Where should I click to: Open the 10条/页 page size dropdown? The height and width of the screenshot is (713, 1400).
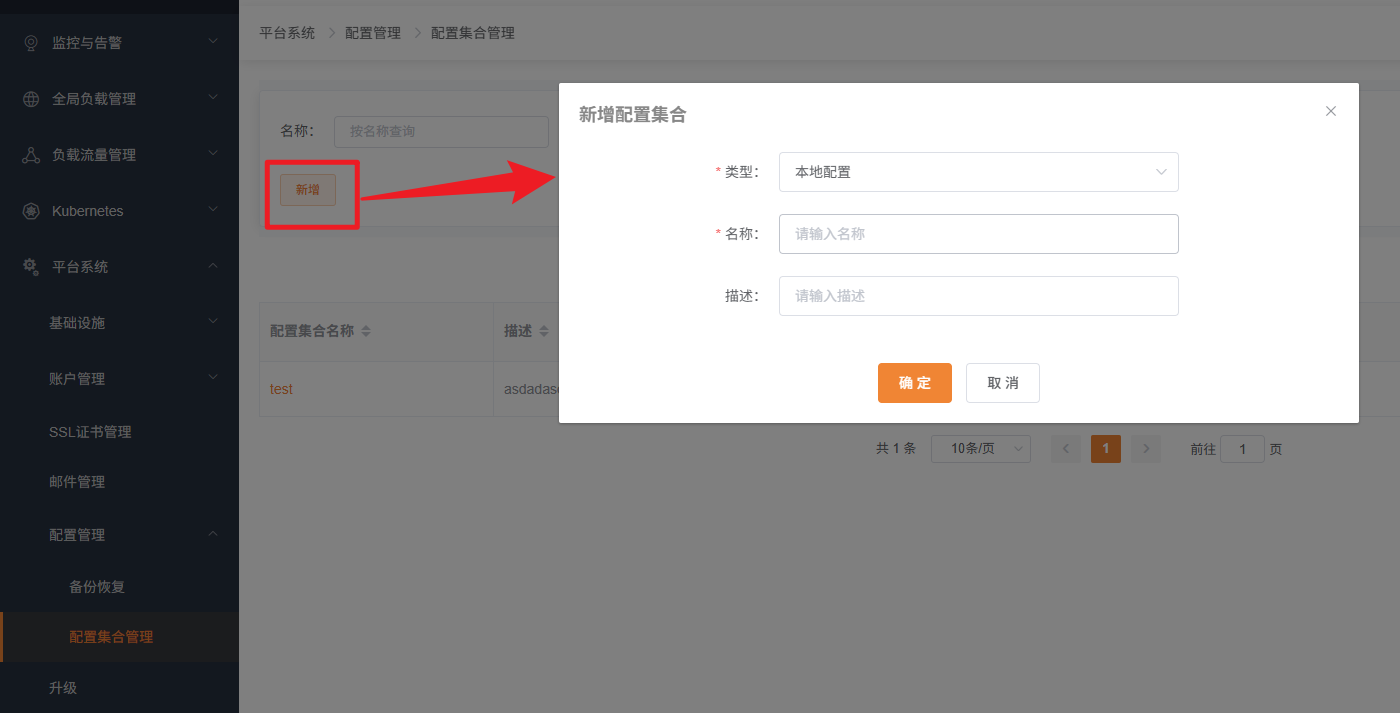pos(981,449)
